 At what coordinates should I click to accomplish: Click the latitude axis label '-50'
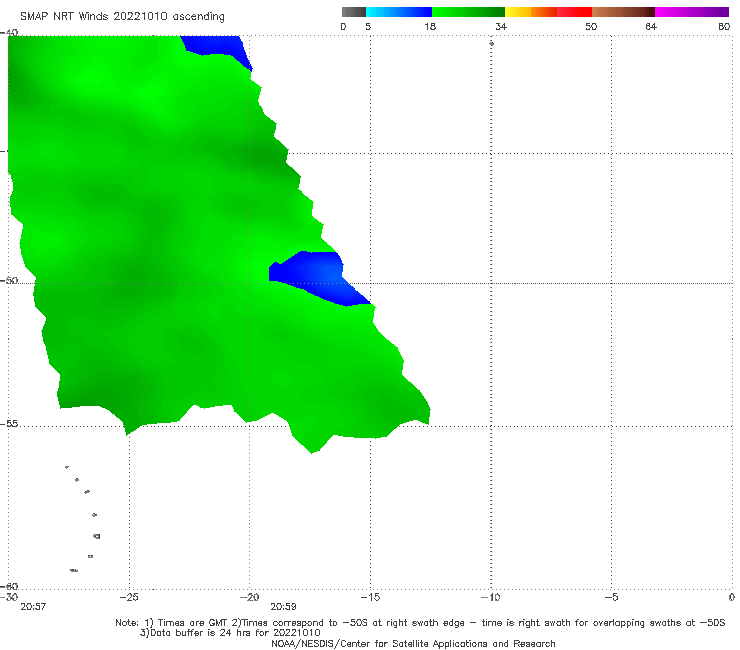point(9,280)
